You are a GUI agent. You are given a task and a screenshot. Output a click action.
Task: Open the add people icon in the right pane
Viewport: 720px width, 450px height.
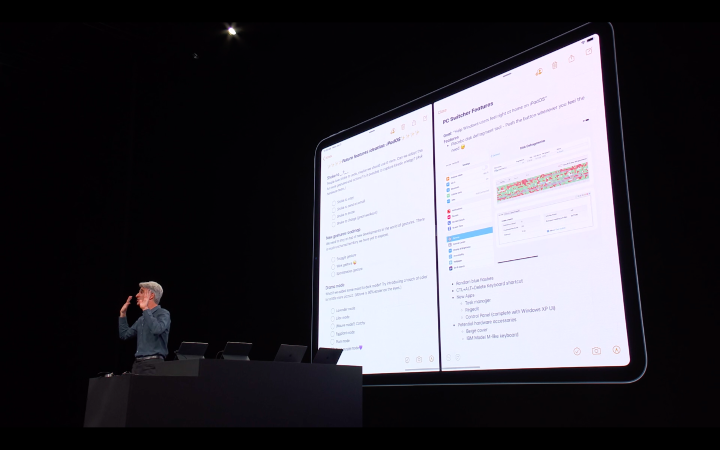click(x=539, y=72)
